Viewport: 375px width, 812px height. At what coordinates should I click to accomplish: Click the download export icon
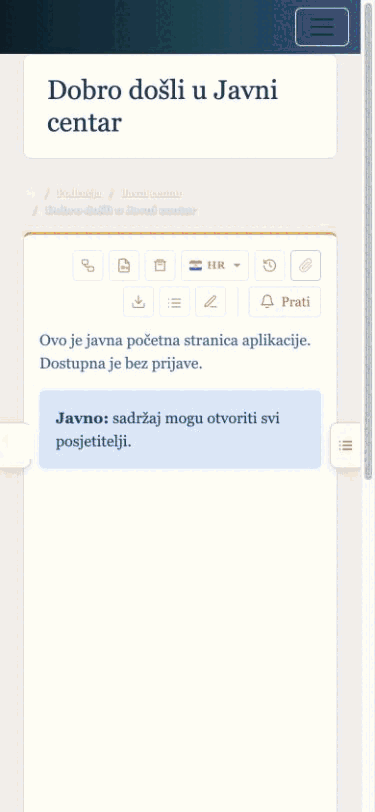pos(138,301)
